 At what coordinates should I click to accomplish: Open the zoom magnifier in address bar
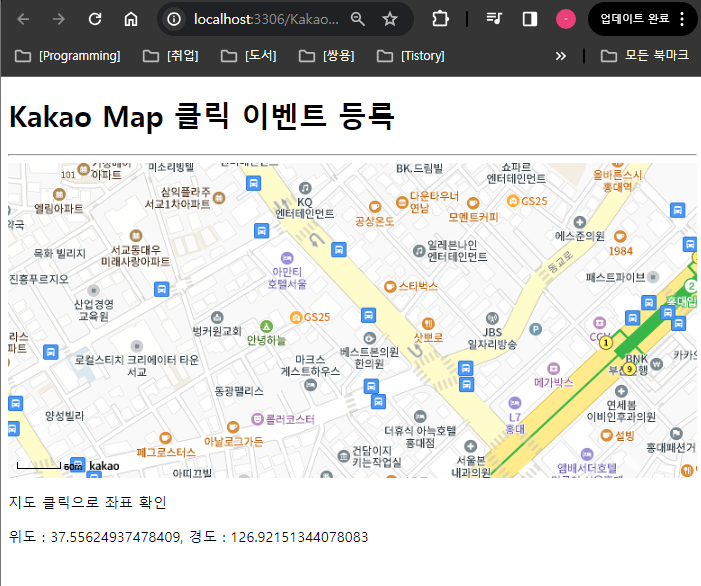(358, 19)
